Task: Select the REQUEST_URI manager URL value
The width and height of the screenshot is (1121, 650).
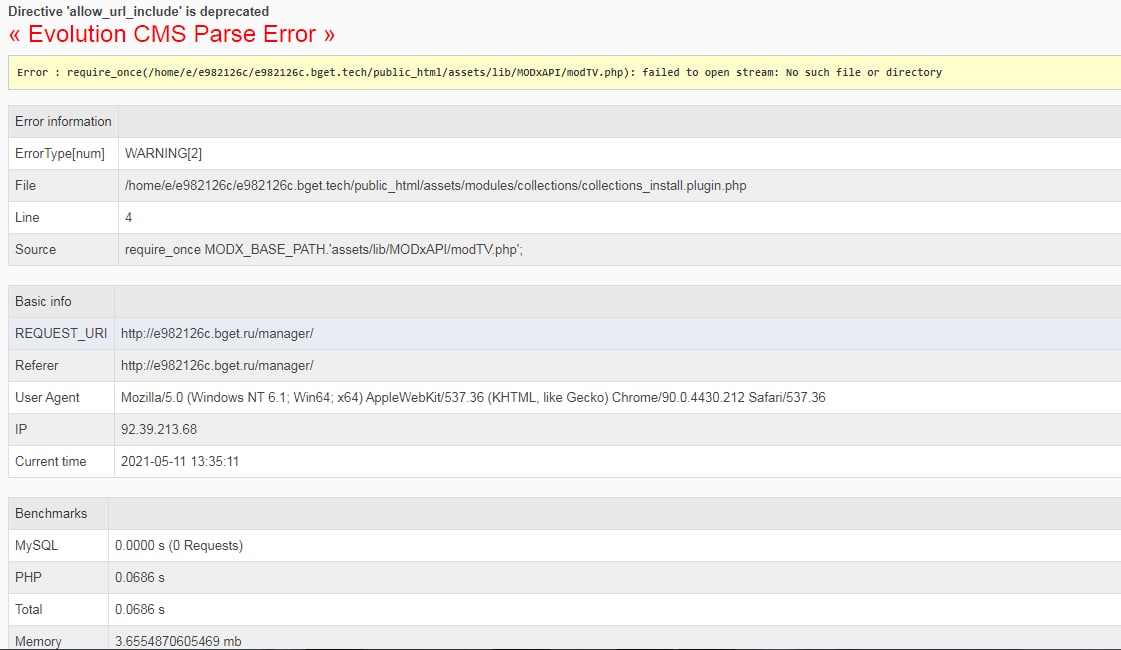Action: click(x=217, y=333)
